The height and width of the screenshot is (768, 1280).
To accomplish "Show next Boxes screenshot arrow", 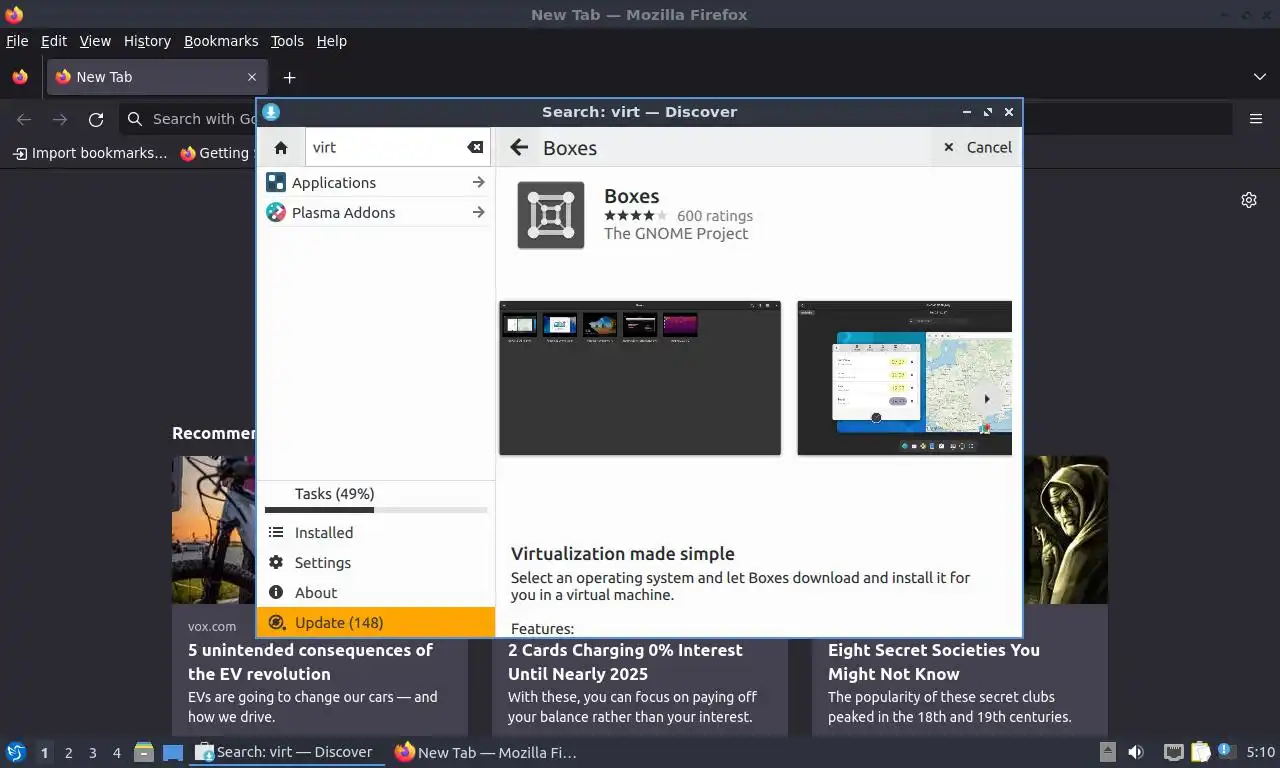I will [x=987, y=398].
